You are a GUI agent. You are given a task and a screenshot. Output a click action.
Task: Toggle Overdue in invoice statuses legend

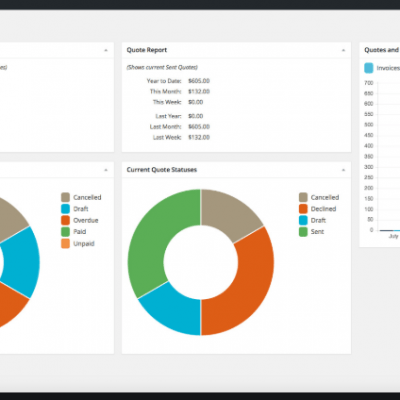point(80,220)
